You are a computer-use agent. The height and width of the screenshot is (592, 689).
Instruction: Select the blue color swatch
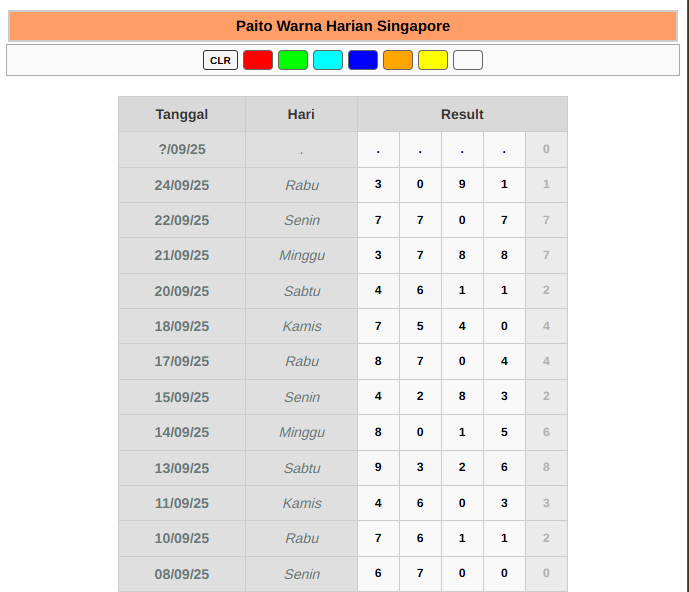coord(363,60)
